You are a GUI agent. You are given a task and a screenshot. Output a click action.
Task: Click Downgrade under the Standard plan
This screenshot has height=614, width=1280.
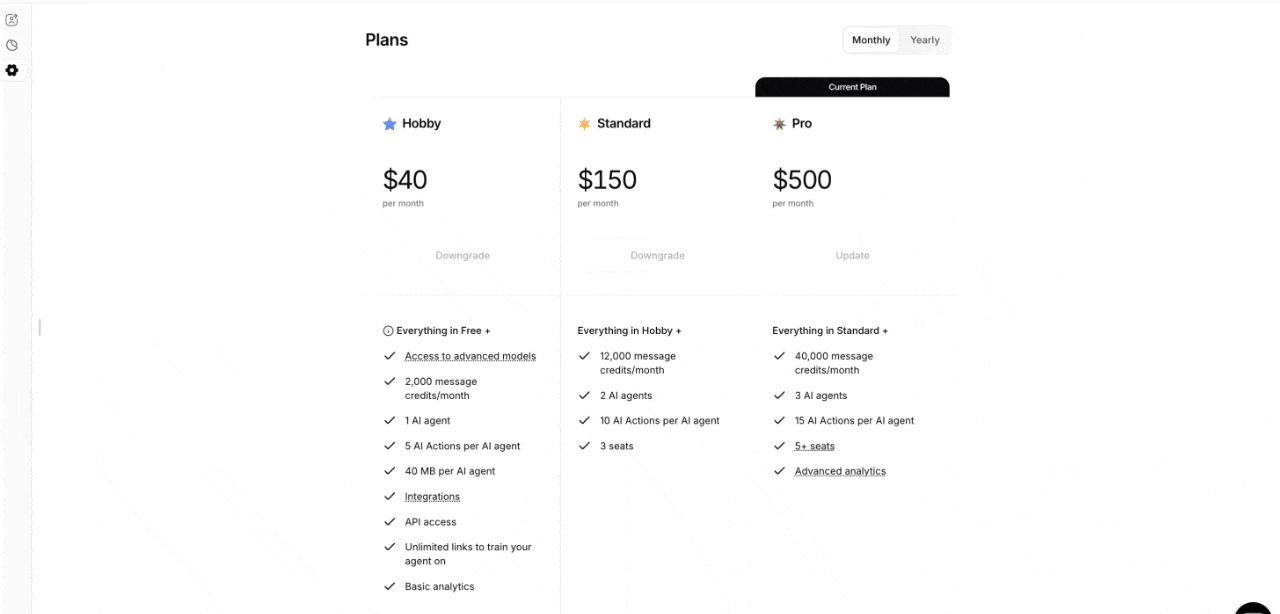pos(657,255)
